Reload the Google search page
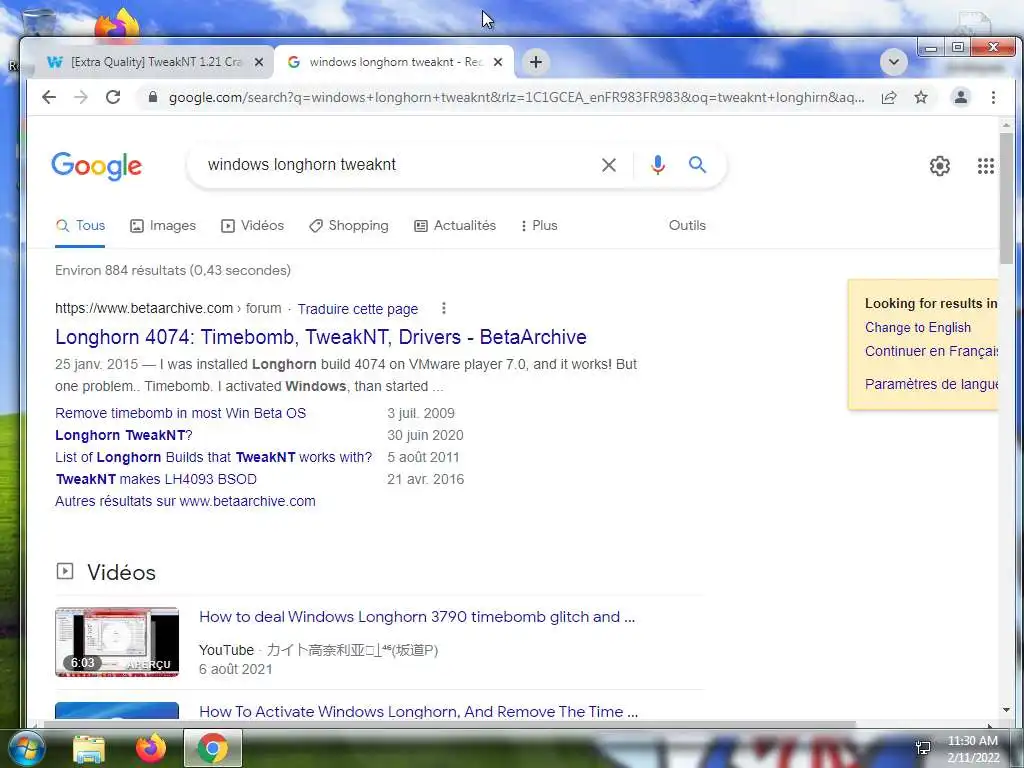Image resolution: width=1024 pixels, height=768 pixels. 113,97
